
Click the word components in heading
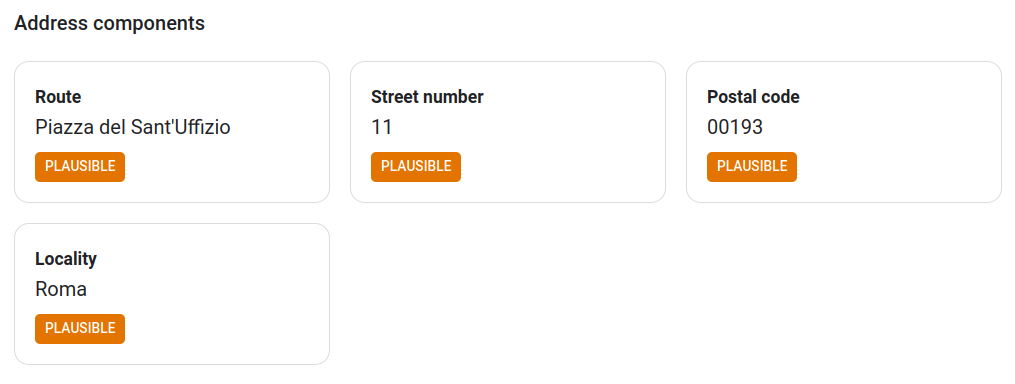[149, 25]
